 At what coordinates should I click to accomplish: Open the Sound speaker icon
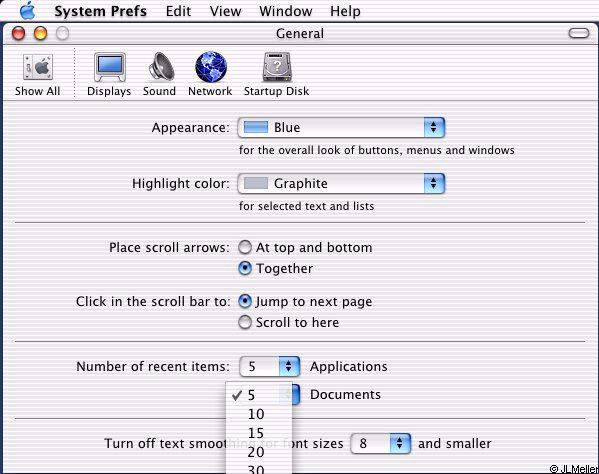pyautogui.click(x=161, y=67)
